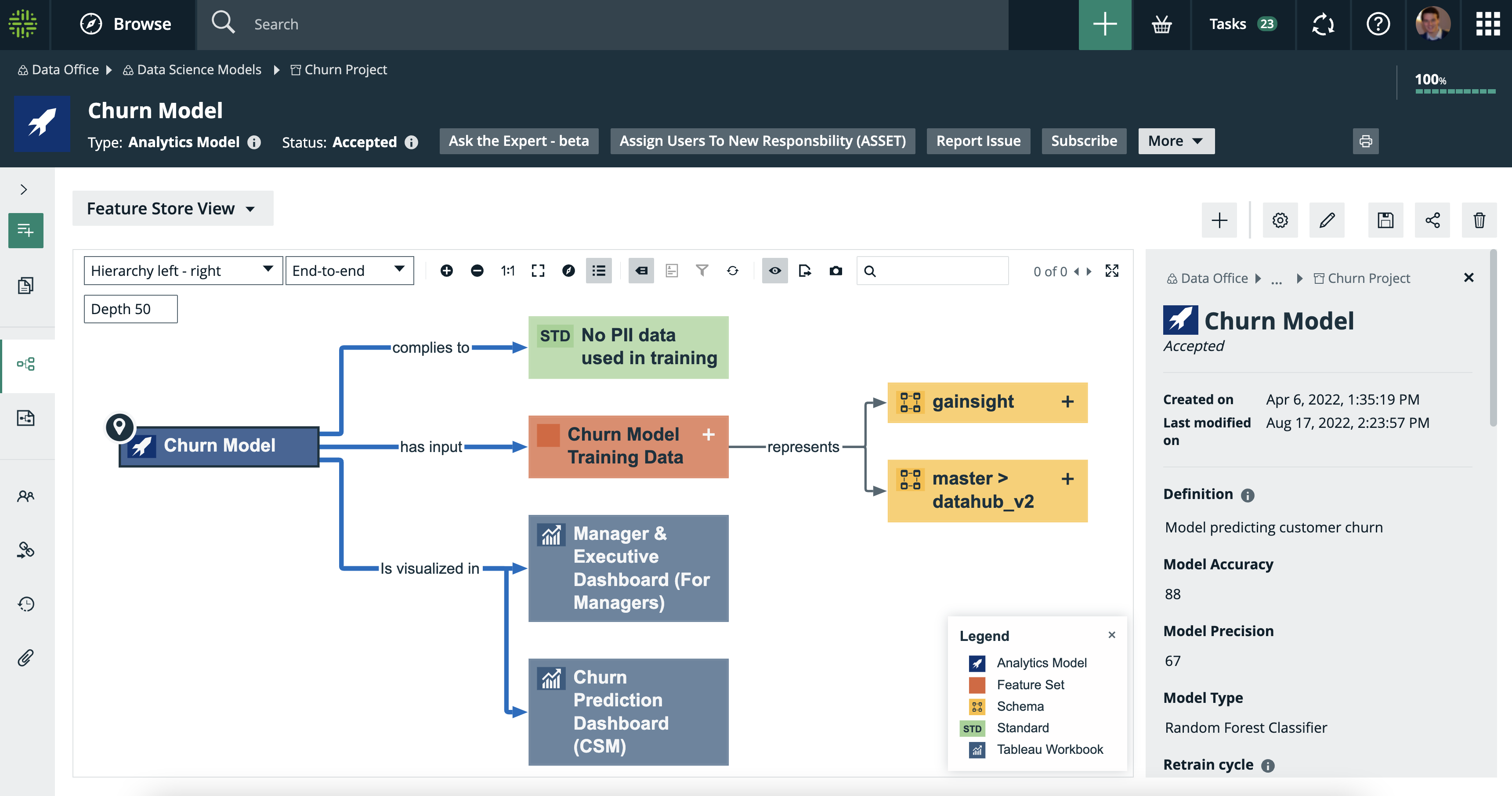Image resolution: width=1512 pixels, height=796 pixels.
Task: Click Assign Users To New Responsbility button
Action: click(763, 141)
